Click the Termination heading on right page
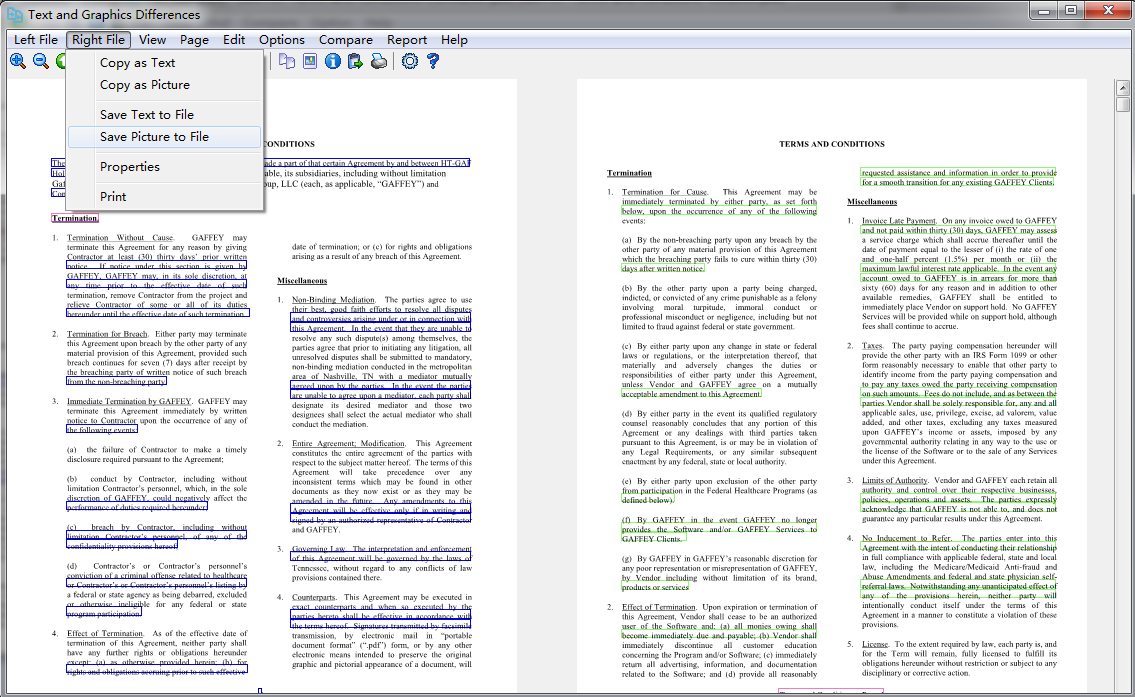This screenshot has height=697, width=1135. 629,173
